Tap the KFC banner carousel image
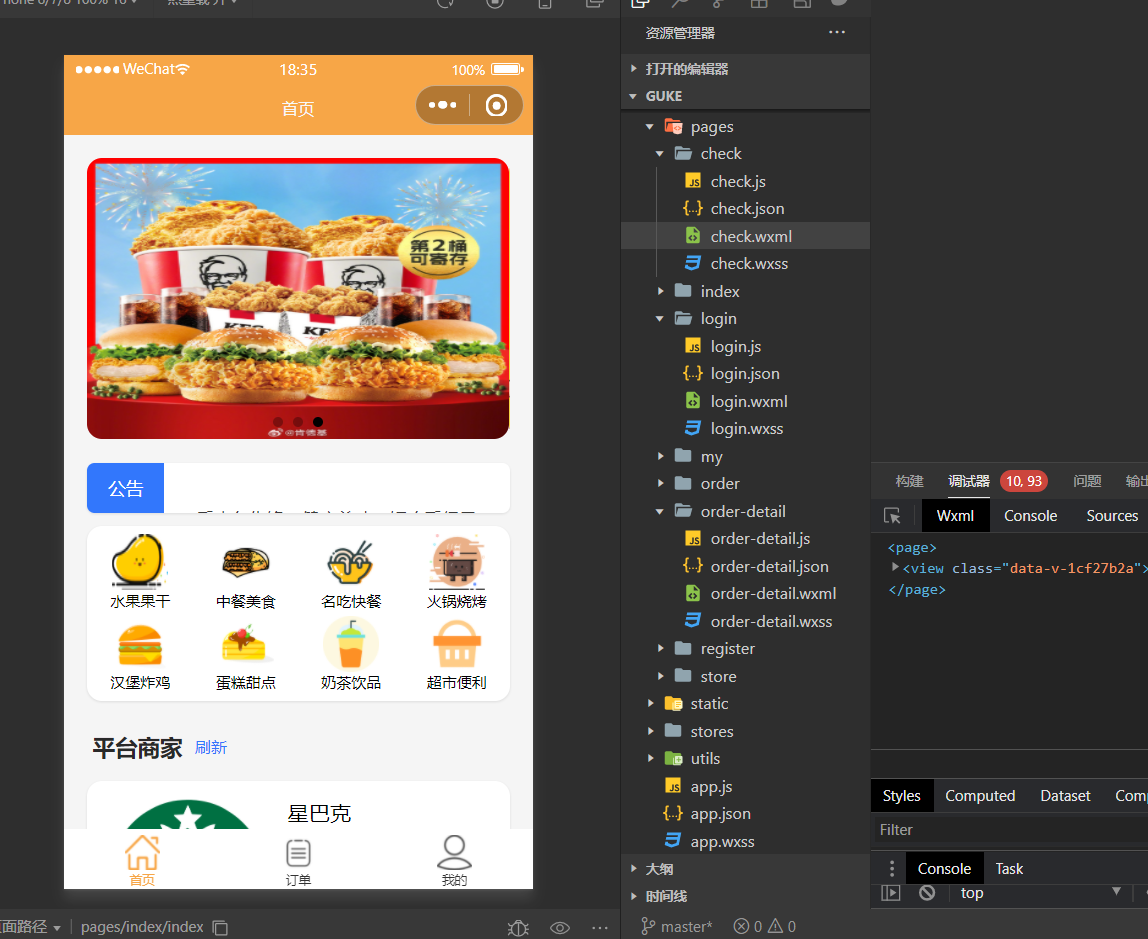Viewport: 1148px width, 939px height. click(298, 298)
